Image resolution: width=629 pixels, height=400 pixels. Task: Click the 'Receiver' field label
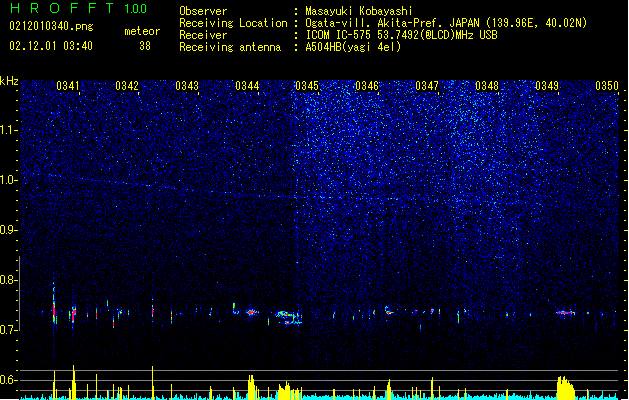tap(203, 35)
